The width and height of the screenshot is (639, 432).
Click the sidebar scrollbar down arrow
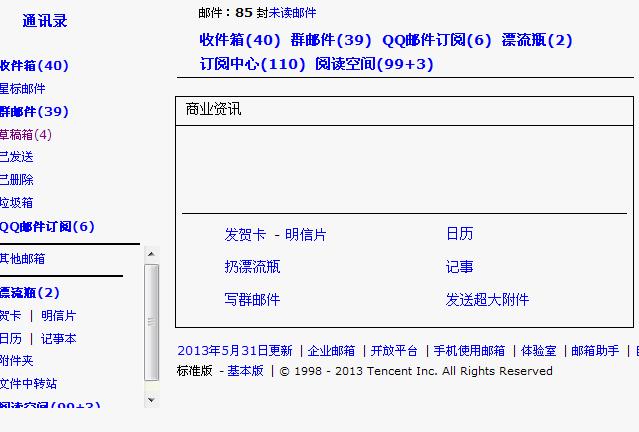coord(151,400)
